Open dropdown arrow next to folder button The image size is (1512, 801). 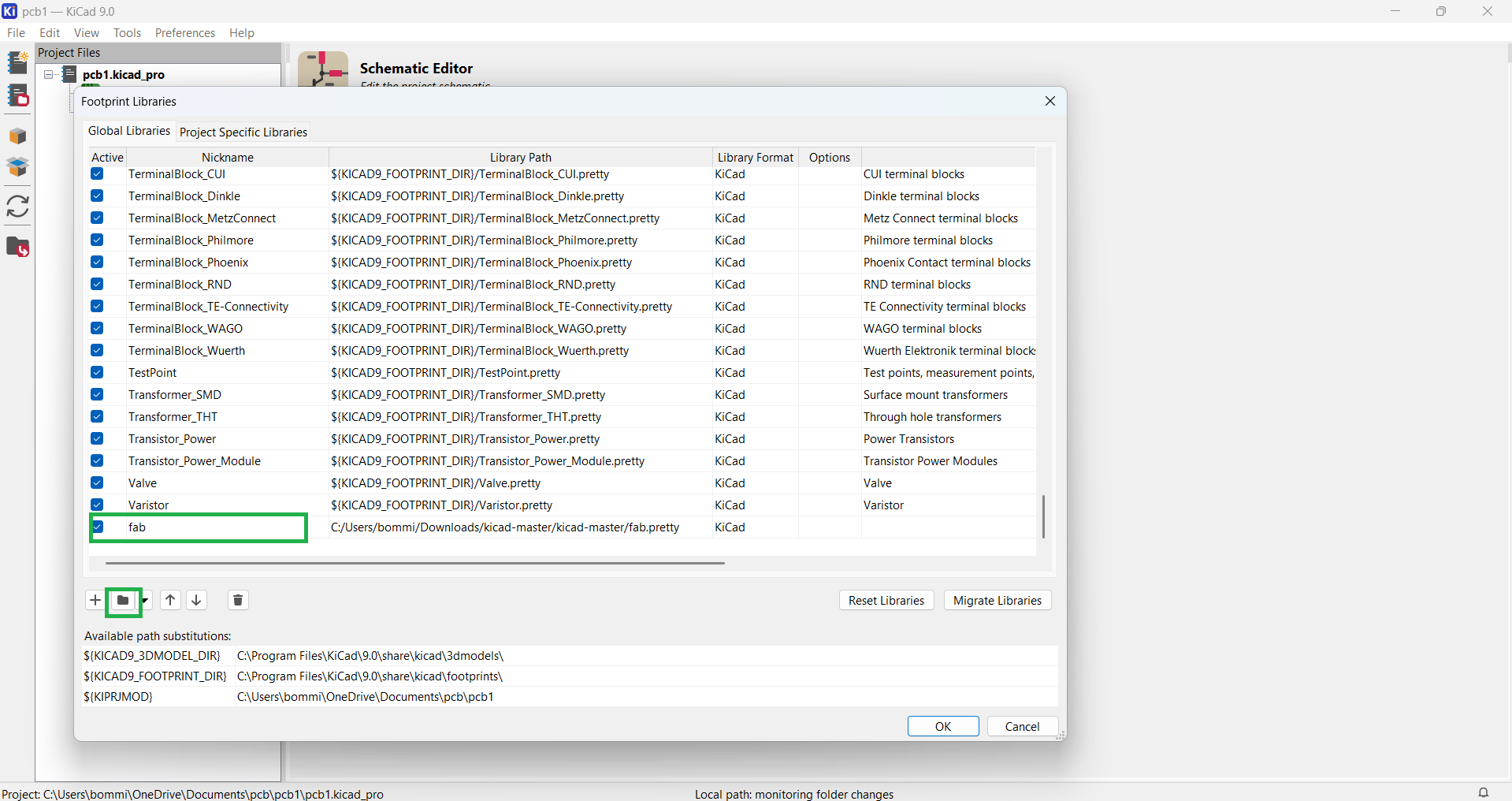[x=146, y=601]
